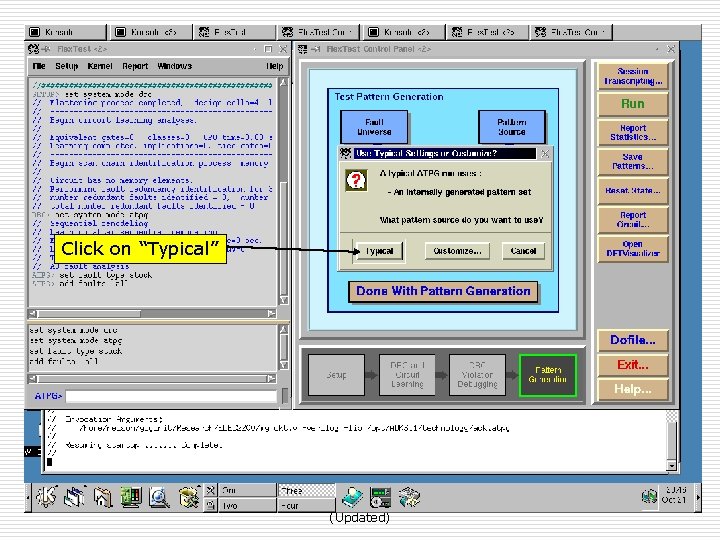This screenshot has width=720, height=540.
Task: Click transcript vertical scrollbar up arrow
Action: 284,82
